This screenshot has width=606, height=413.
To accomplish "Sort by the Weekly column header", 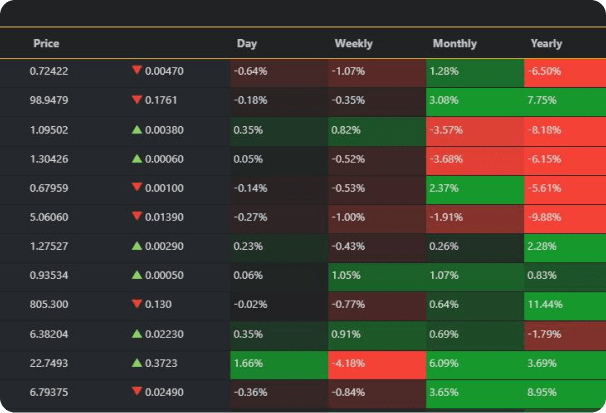I will [354, 43].
